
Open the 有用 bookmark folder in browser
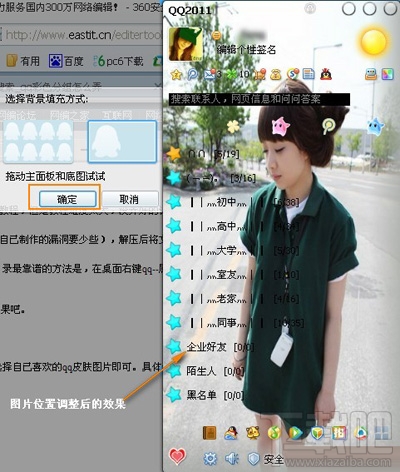[x=23, y=61]
